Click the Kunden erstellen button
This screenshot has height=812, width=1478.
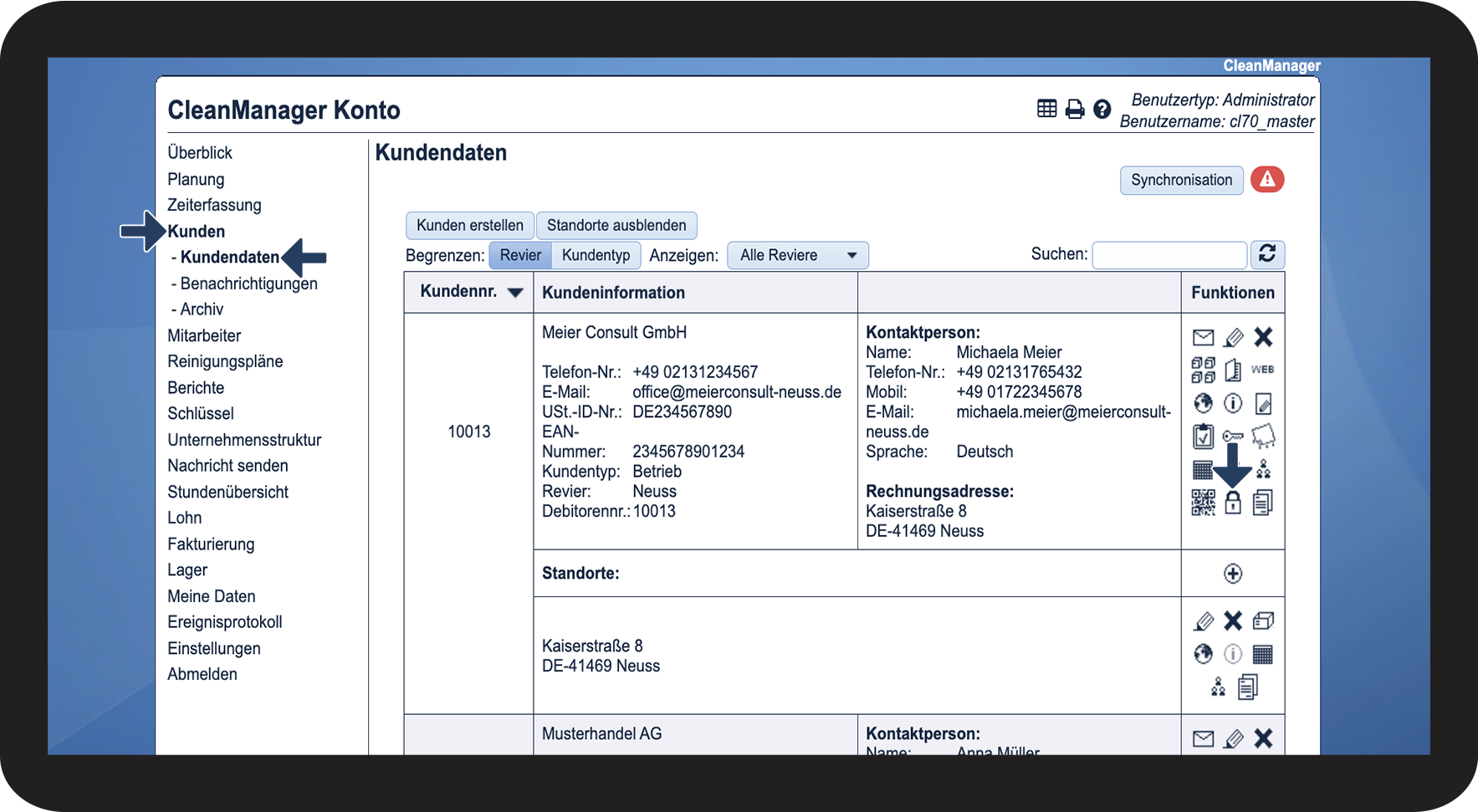tap(469, 226)
